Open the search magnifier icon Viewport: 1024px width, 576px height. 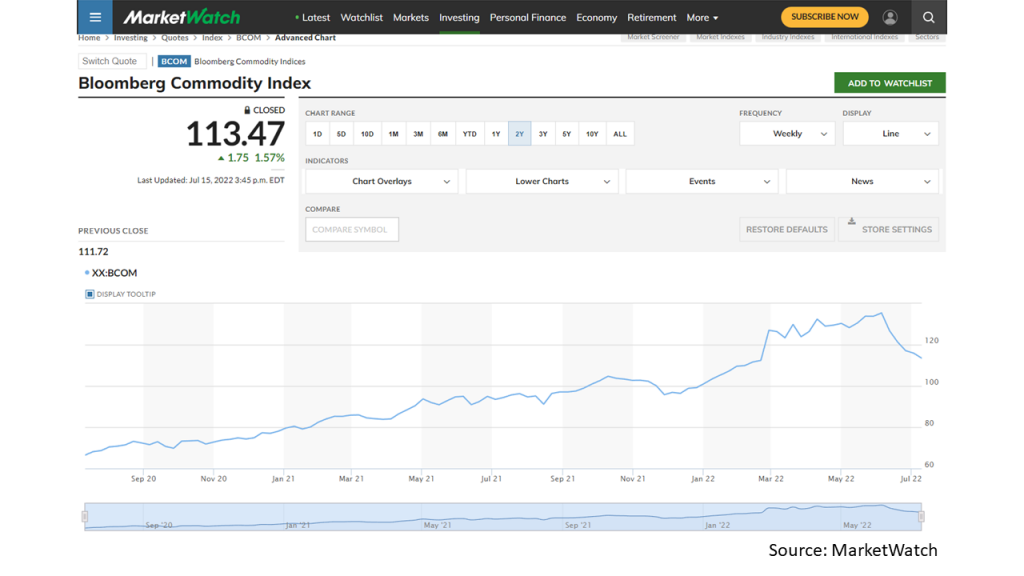tap(928, 18)
